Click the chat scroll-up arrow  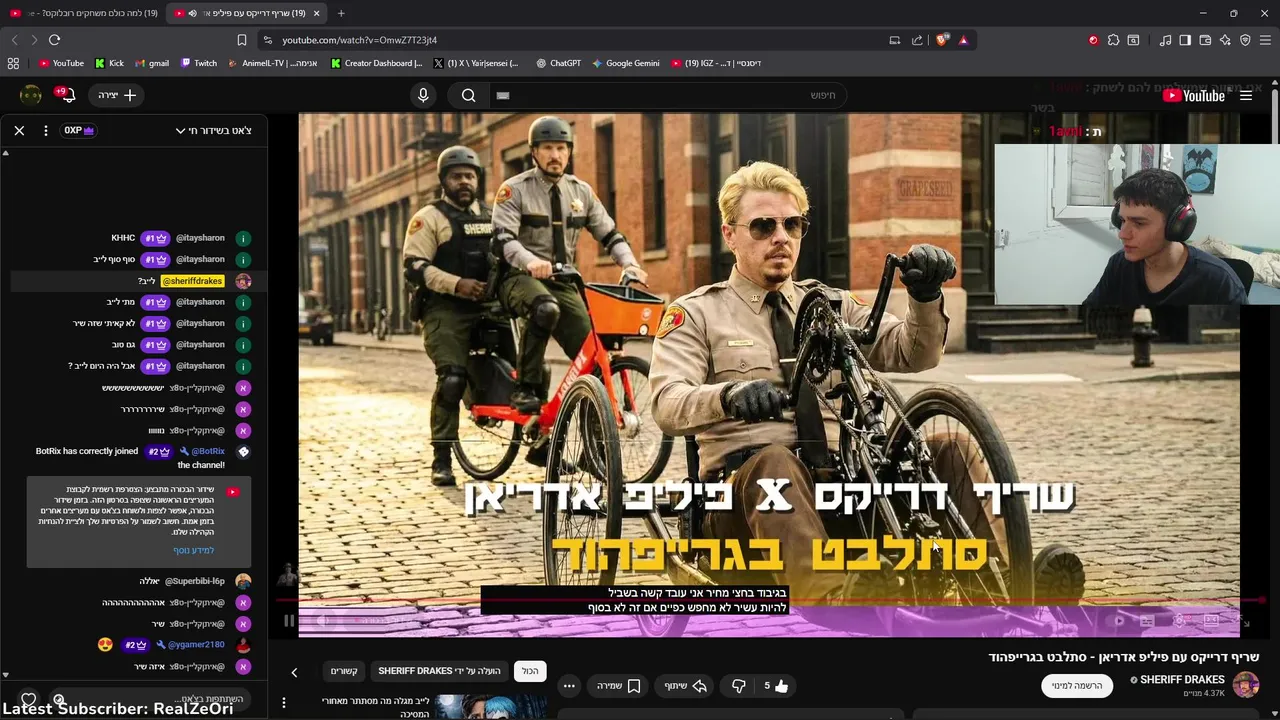pyautogui.click(x=5, y=153)
